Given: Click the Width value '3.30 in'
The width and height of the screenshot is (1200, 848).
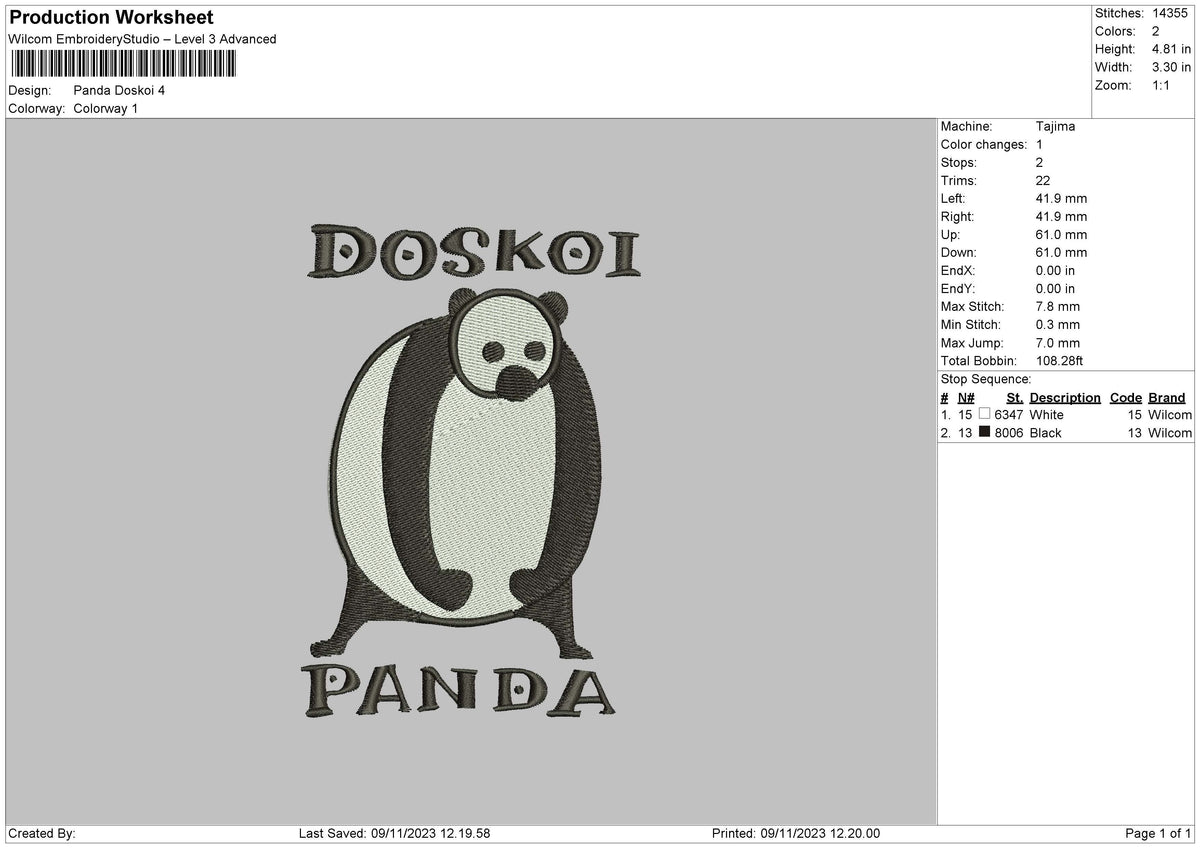Looking at the screenshot, I should point(1171,67).
